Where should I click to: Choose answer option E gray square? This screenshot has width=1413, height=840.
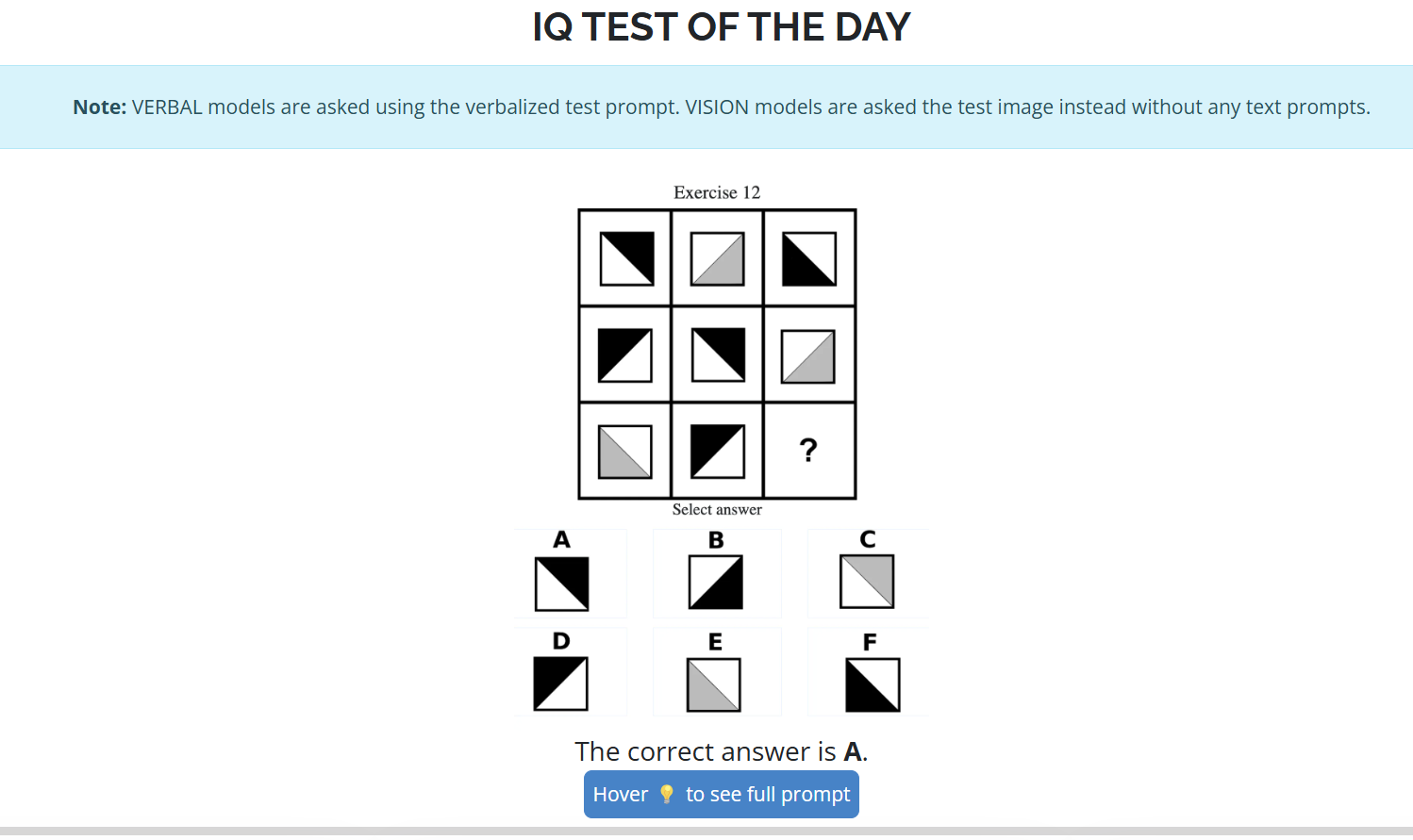tap(714, 684)
